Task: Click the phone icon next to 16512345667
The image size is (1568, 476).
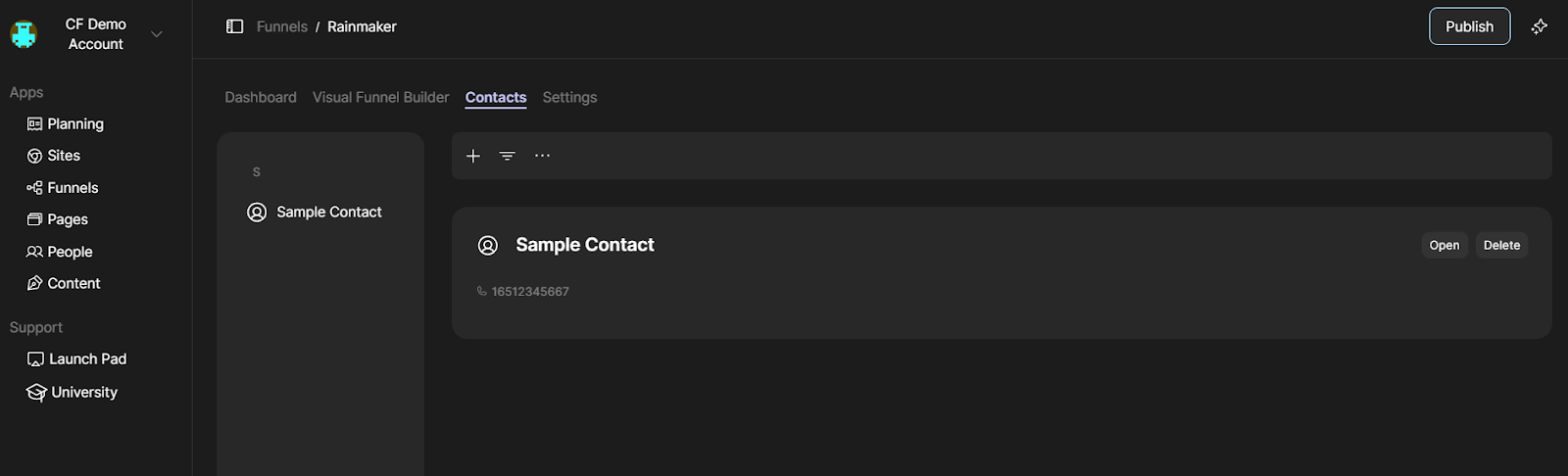Action: 481,291
